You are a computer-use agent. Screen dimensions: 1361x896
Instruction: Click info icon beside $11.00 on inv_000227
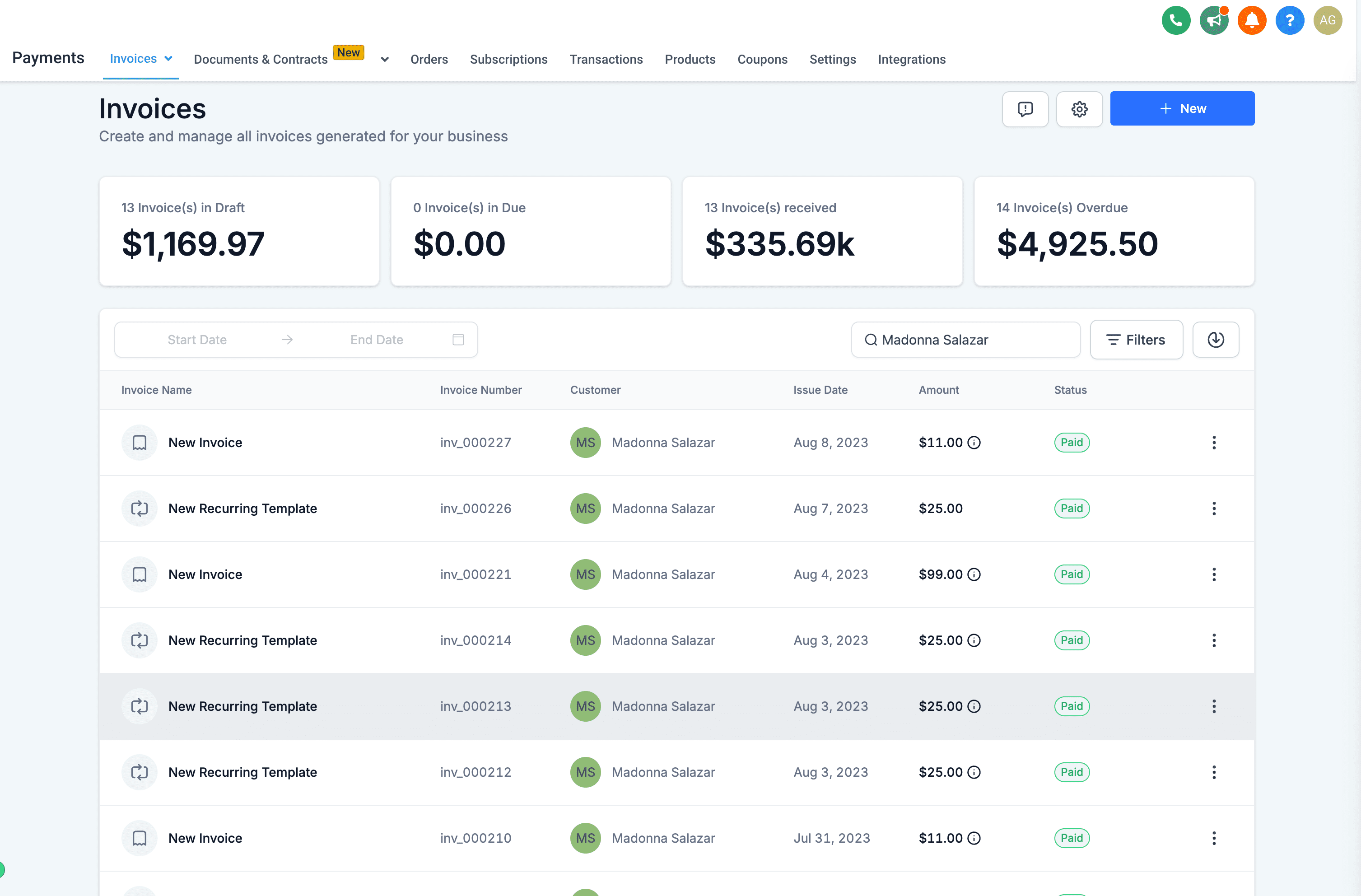tap(974, 443)
